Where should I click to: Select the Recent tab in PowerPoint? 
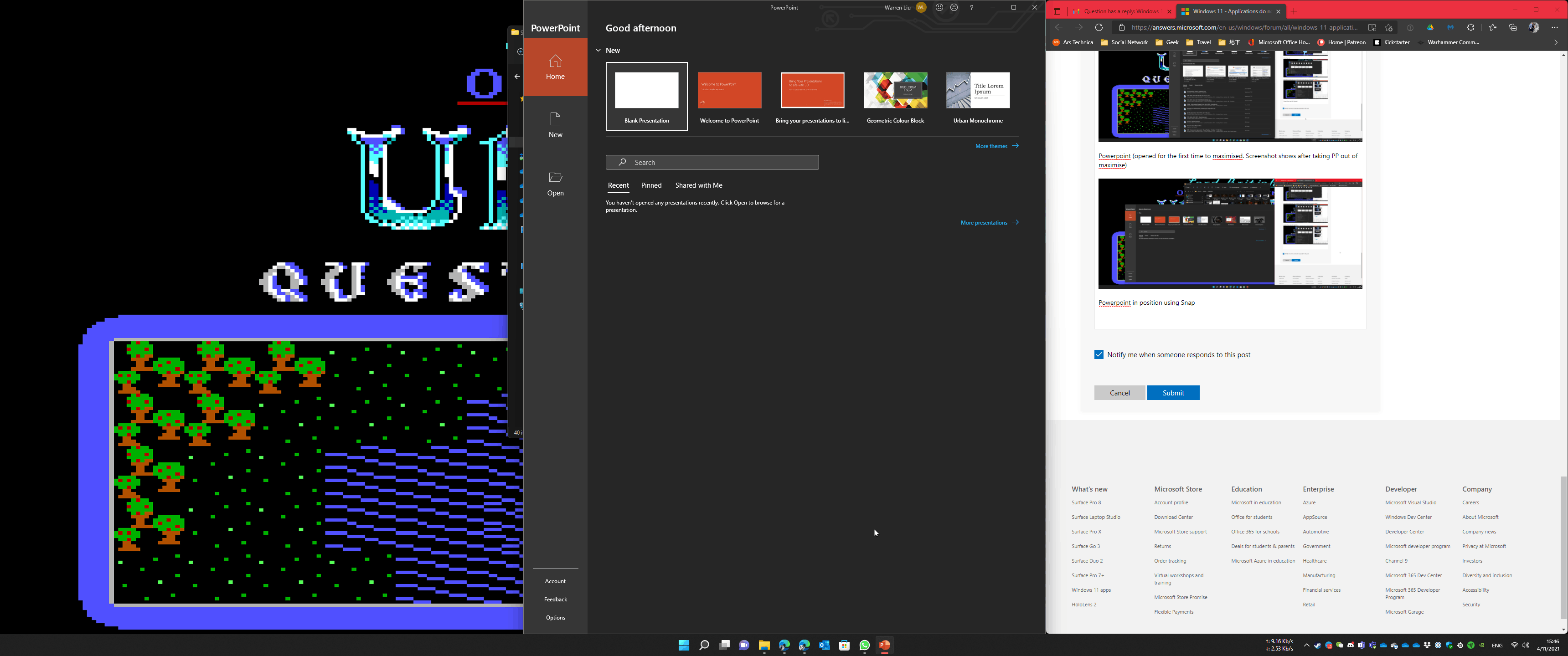[x=618, y=185]
